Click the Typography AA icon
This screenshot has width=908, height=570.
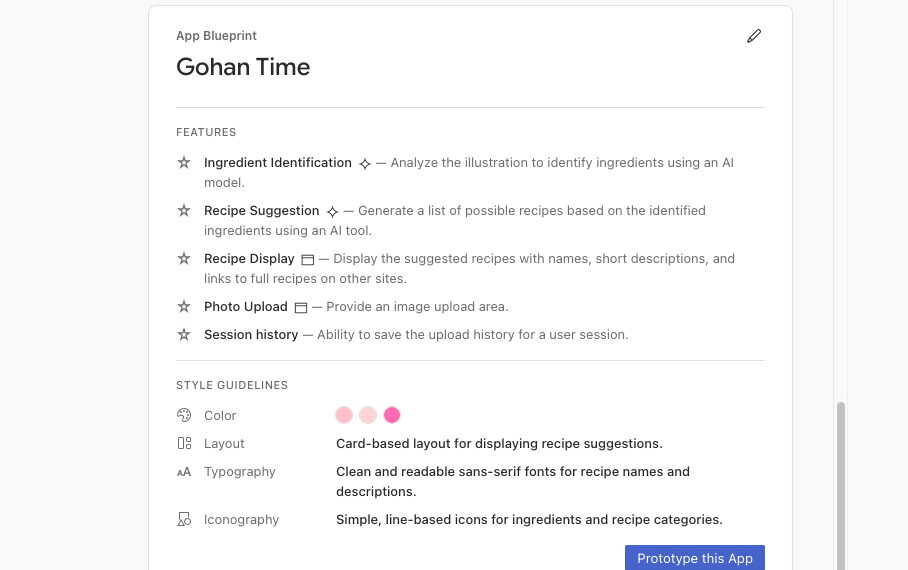(x=184, y=472)
